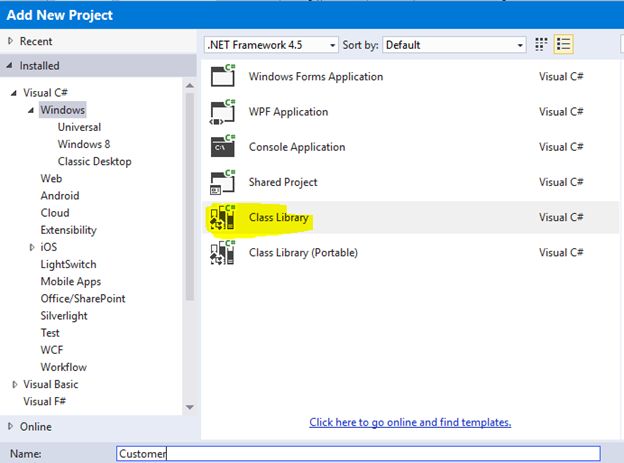624x463 pixels.
Task: Click the category tree scroll down arrow
Action: tap(190, 407)
